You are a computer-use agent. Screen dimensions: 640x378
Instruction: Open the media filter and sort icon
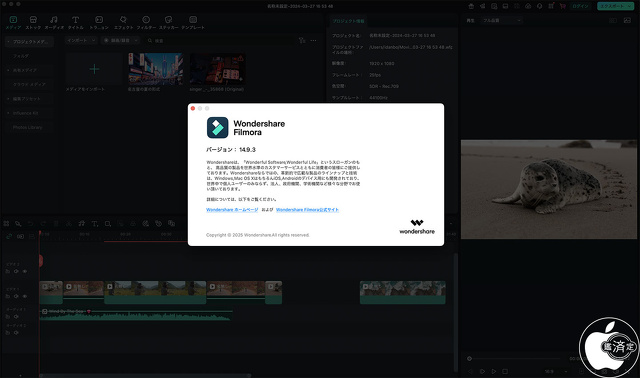pos(302,40)
